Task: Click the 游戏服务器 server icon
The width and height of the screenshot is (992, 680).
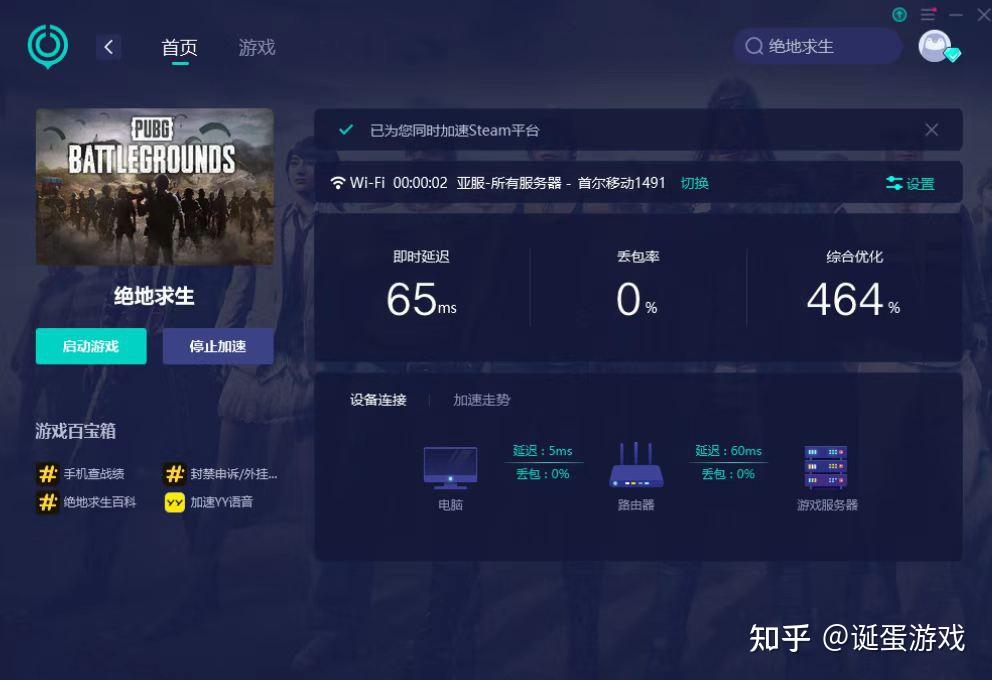Action: (x=826, y=467)
